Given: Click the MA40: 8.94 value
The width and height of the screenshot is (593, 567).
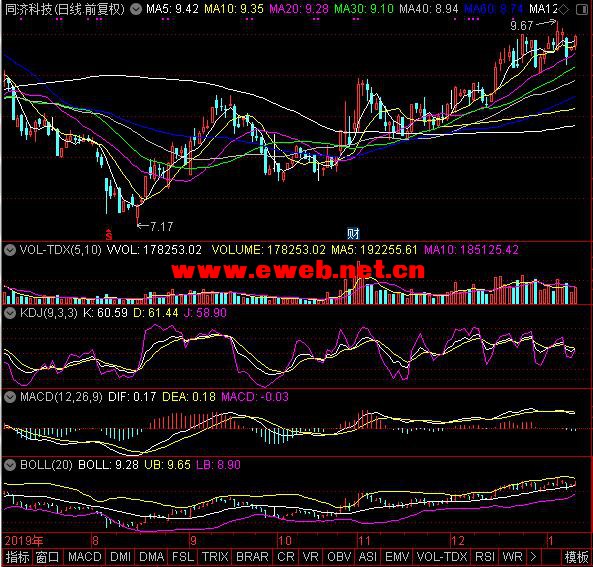Looking at the screenshot, I should [428, 9].
